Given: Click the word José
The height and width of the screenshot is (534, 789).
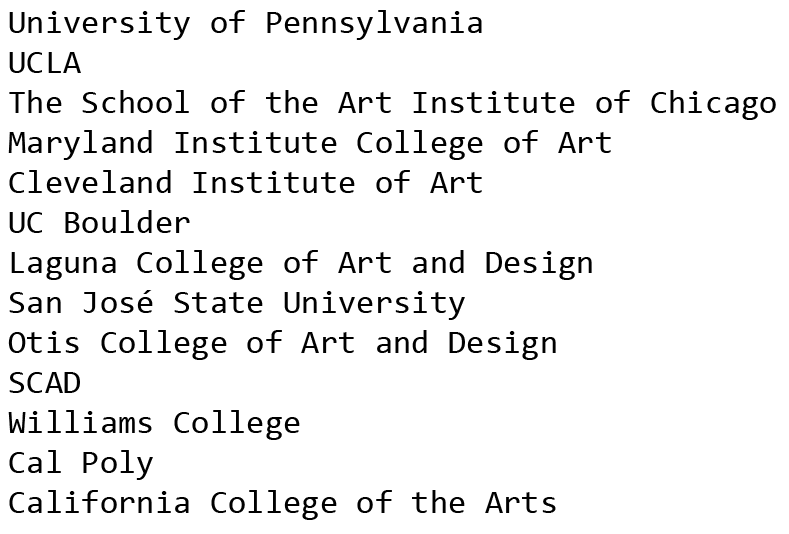Looking at the screenshot, I should [118, 302].
